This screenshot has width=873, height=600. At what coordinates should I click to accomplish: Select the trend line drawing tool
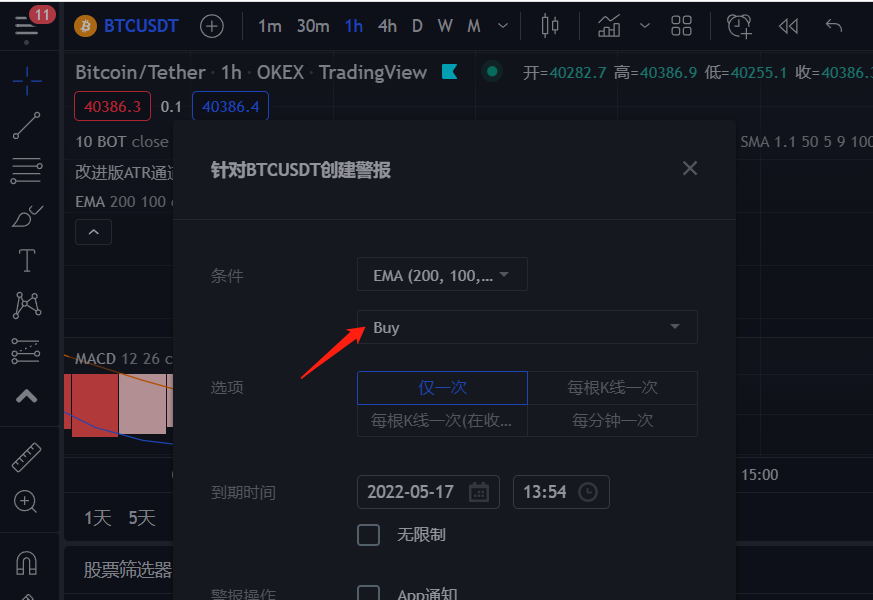[27, 126]
